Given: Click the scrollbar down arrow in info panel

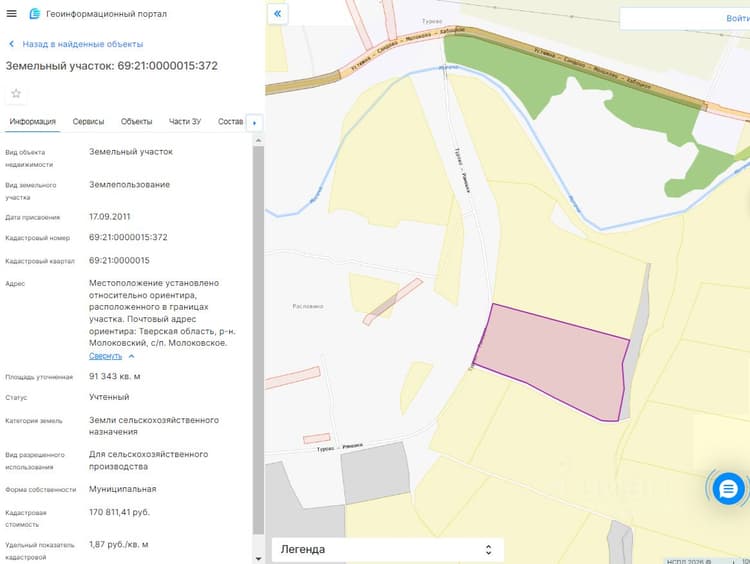Looking at the screenshot, I should tap(258, 558).
